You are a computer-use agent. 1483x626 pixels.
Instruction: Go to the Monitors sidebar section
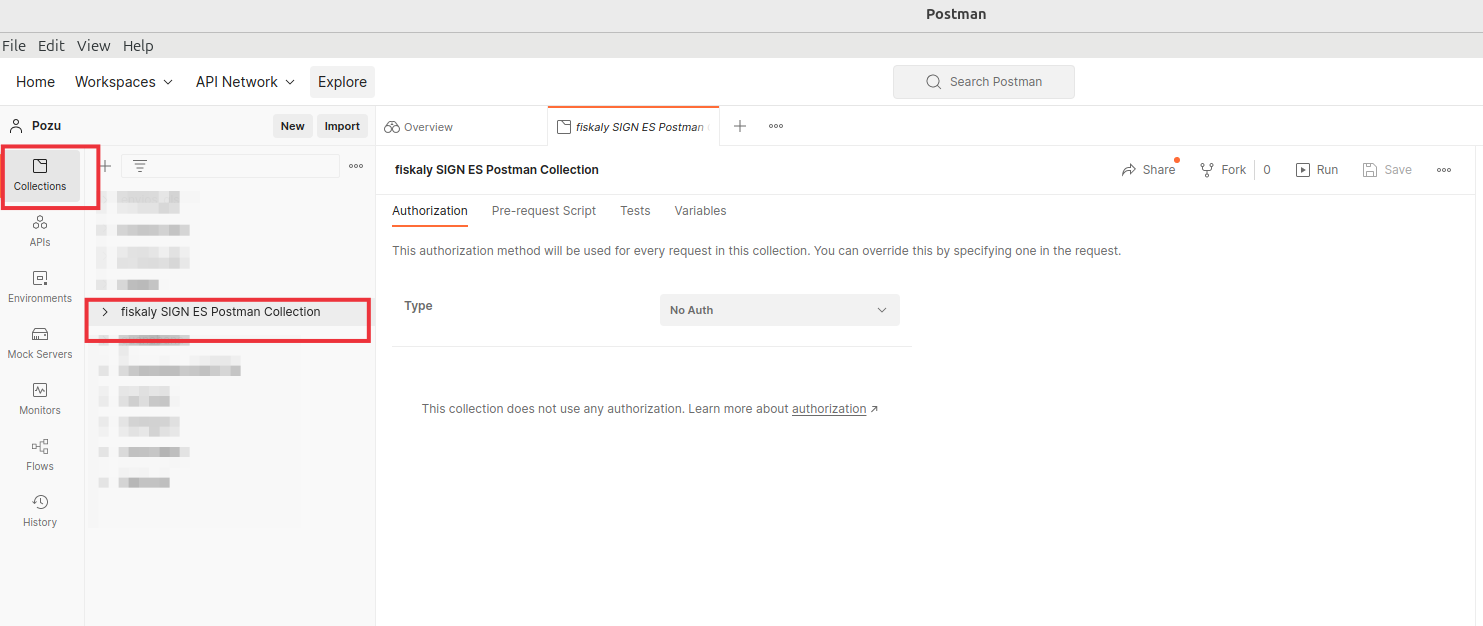[x=40, y=399]
